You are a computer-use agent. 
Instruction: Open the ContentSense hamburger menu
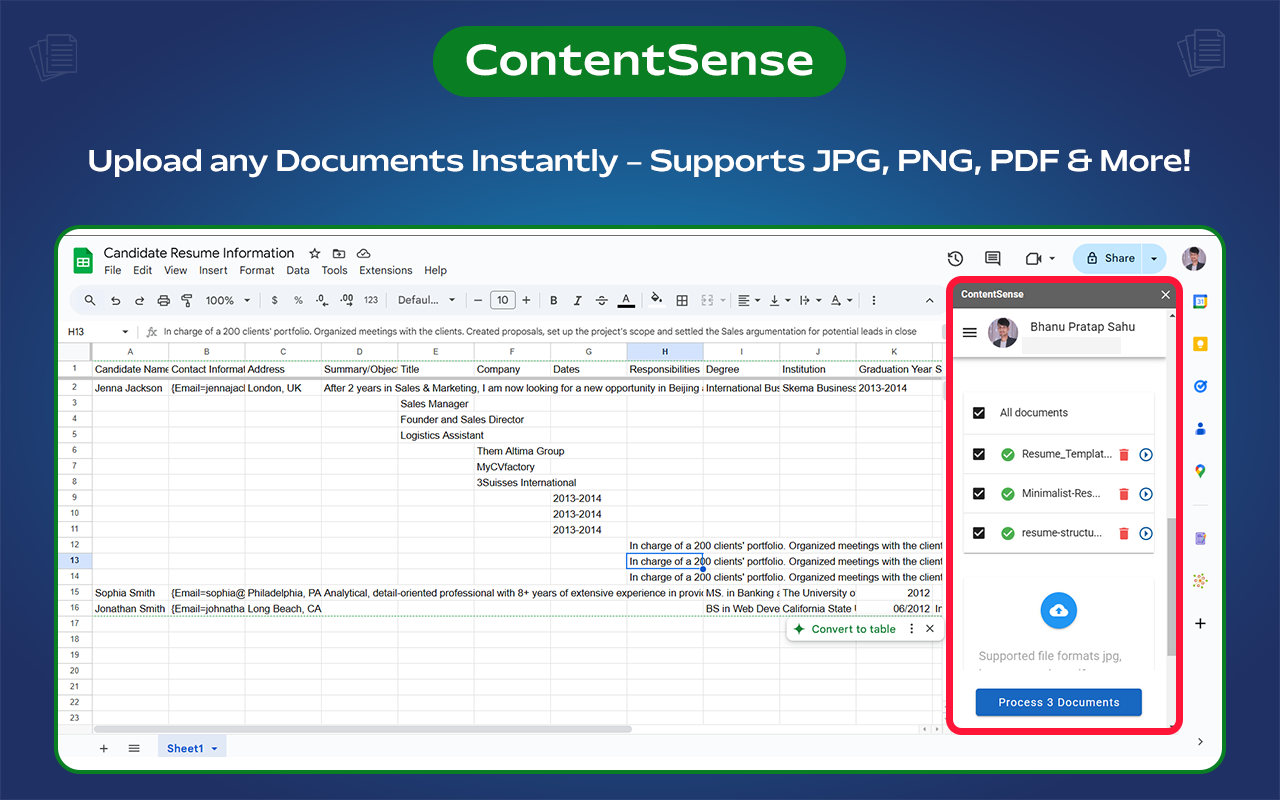click(x=969, y=333)
